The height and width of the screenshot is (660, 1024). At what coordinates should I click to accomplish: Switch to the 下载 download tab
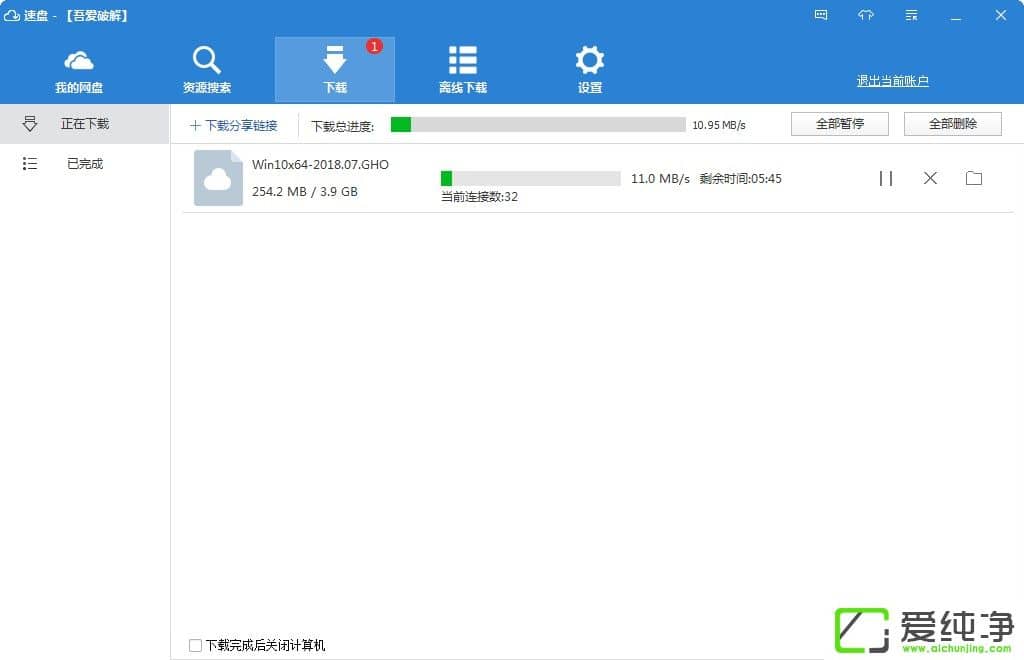pyautogui.click(x=334, y=69)
